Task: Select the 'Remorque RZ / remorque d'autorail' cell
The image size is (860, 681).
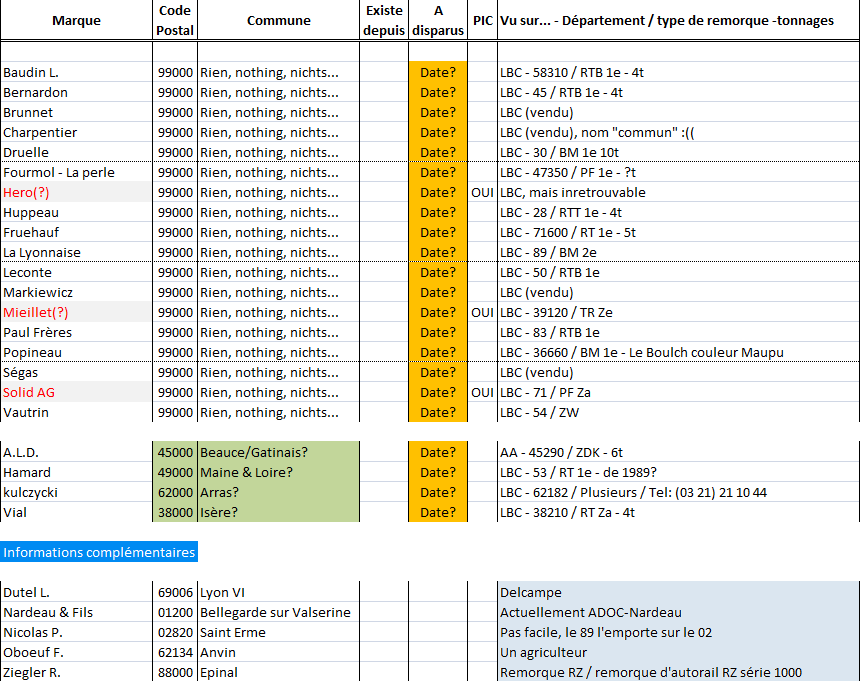Action: (x=678, y=672)
